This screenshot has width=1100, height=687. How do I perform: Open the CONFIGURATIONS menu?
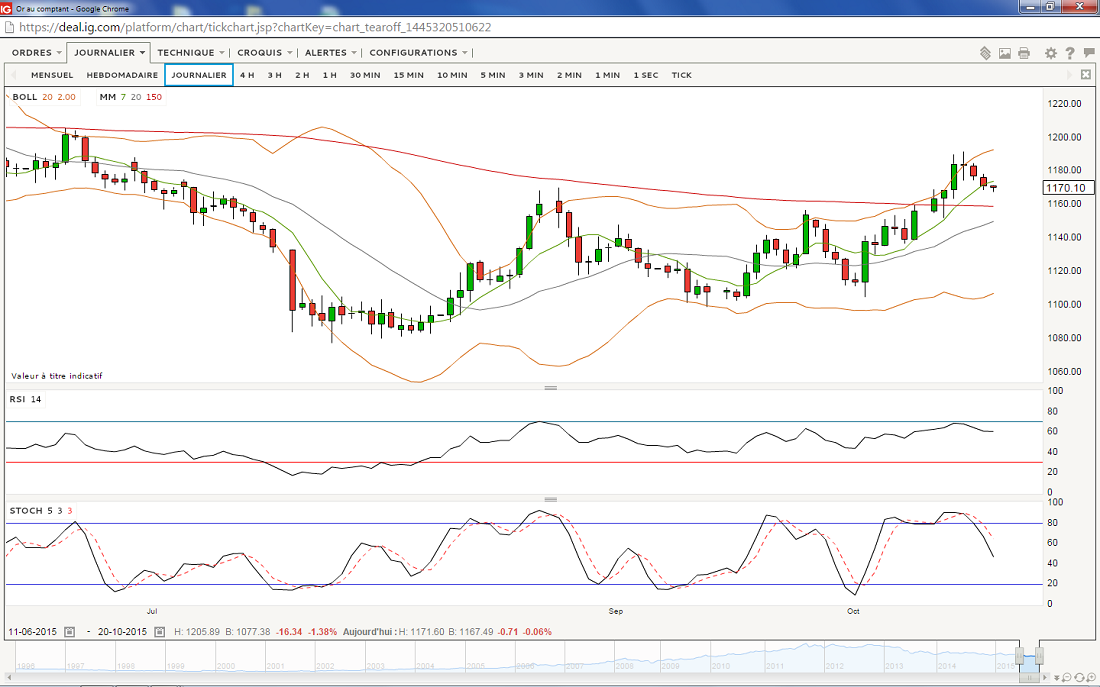418,53
